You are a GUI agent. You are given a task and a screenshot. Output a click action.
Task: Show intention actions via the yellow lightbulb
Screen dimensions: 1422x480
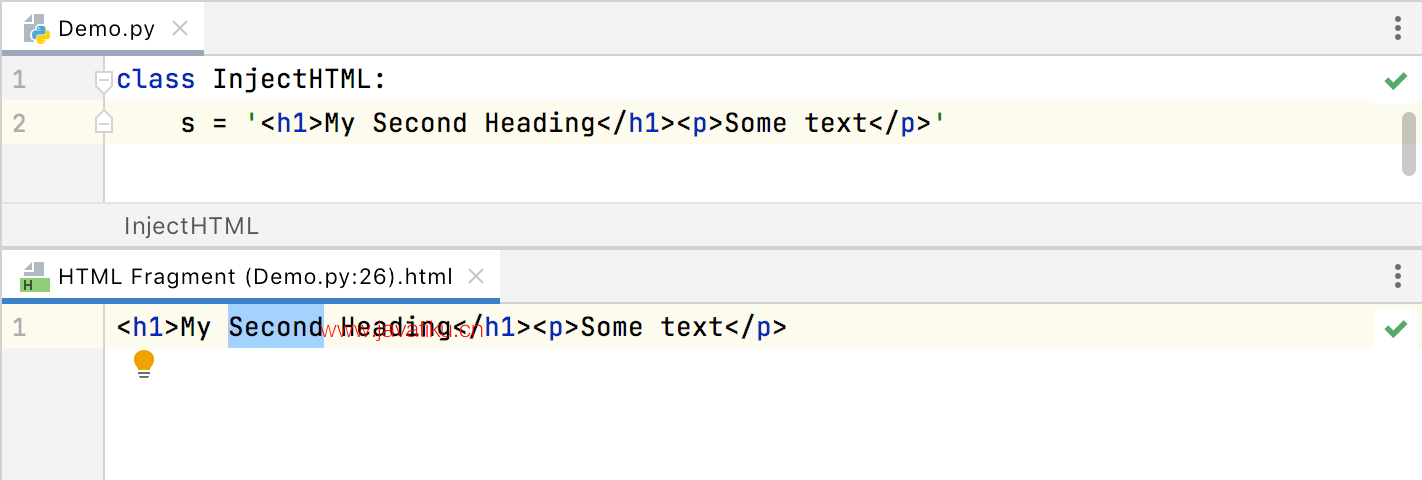pyautogui.click(x=144, y=364)
